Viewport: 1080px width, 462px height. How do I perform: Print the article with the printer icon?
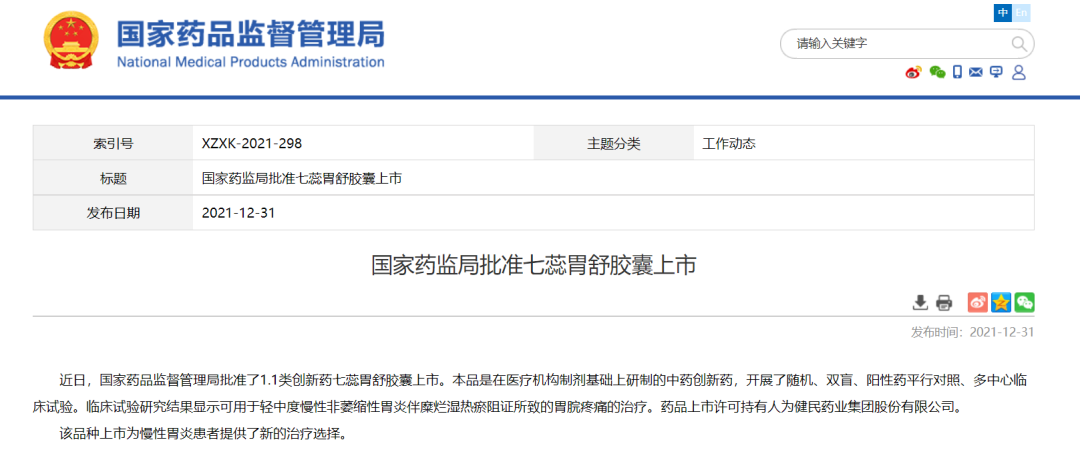pyautogui.click(x=944, y=302)
